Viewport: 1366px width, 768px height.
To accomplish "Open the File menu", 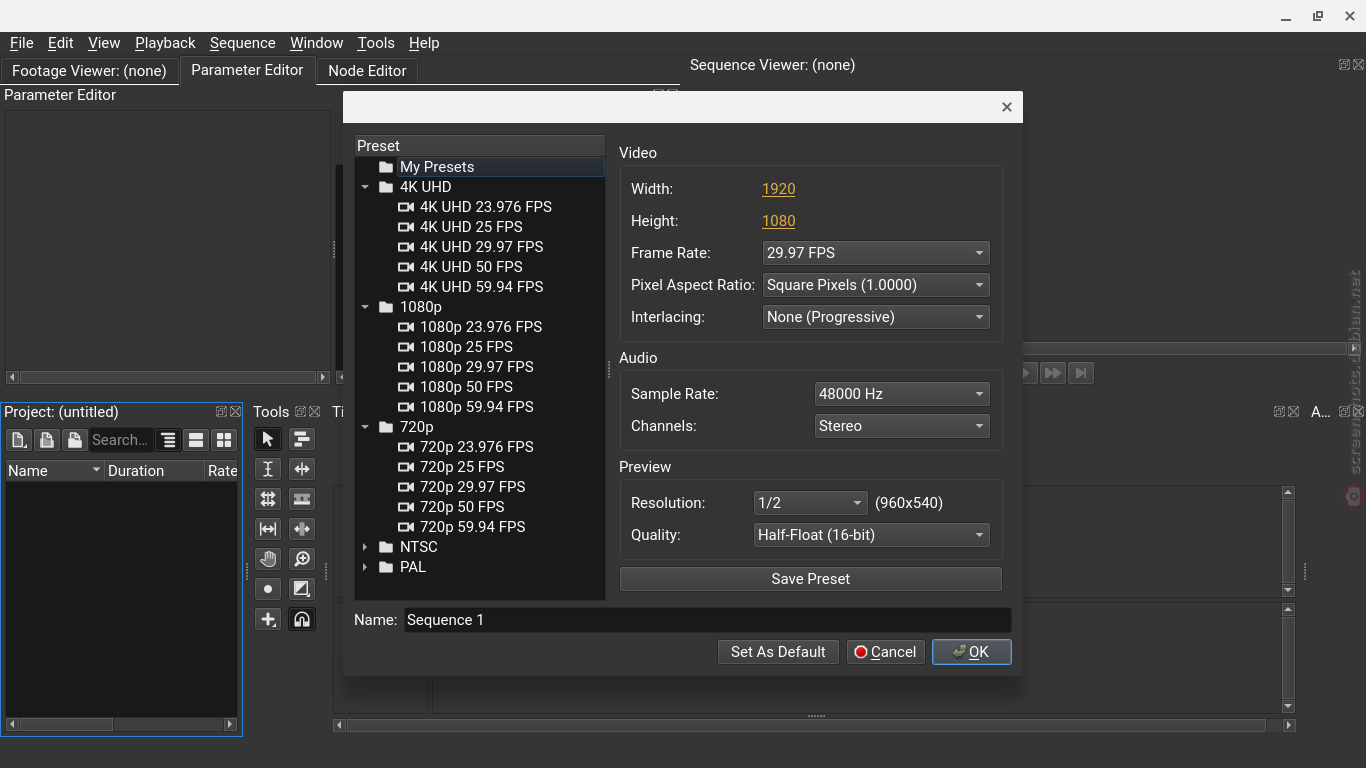I will (x=21, y=43).
